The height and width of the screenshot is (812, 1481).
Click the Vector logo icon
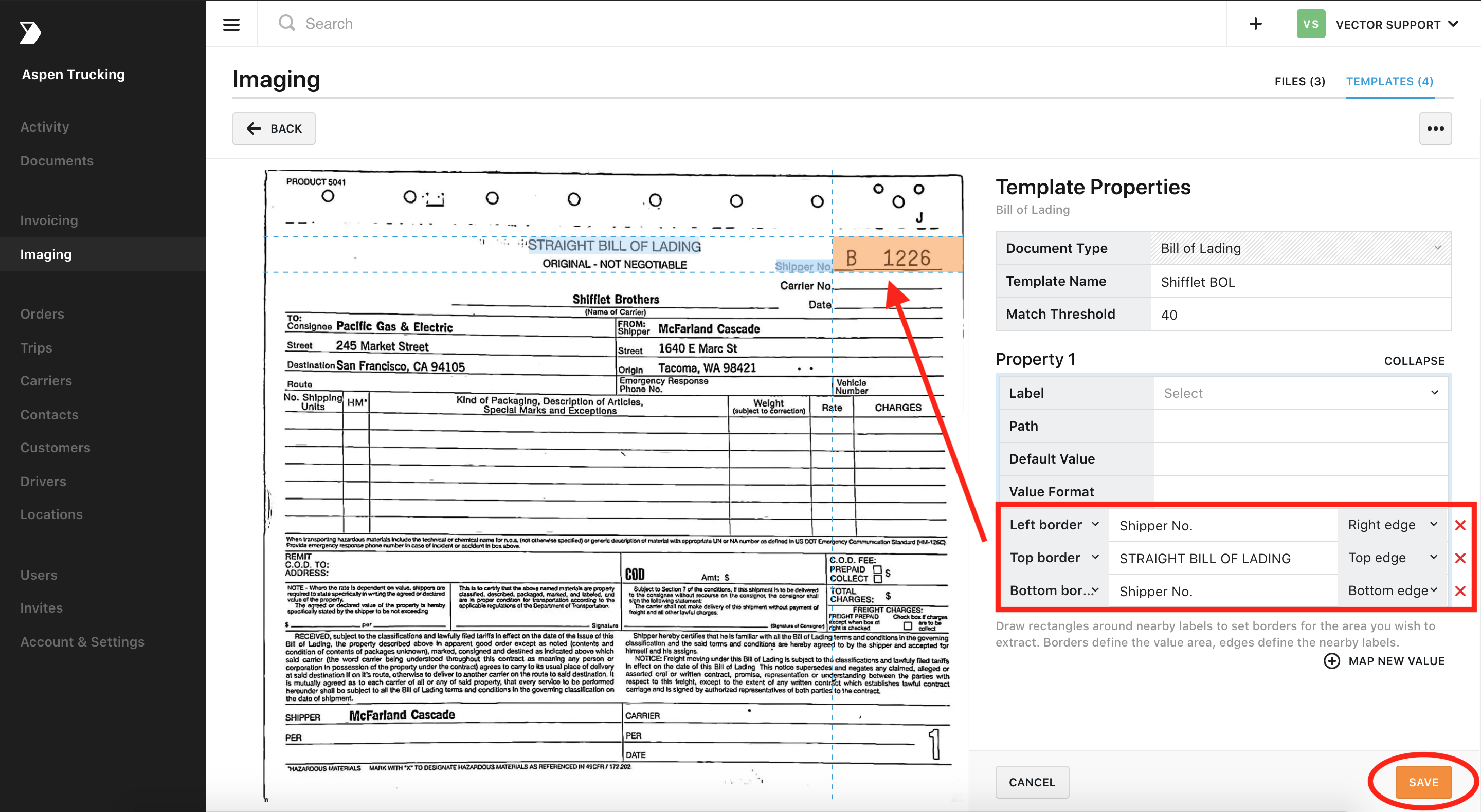30,33
